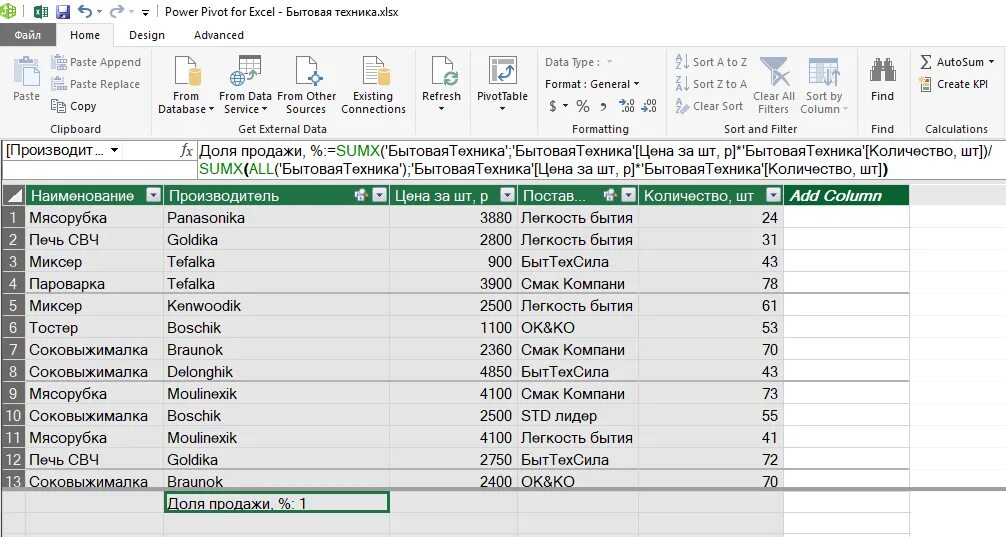Image resolution: width=1006 pixels, height=537 pixels.
Task: Click the From Other Sources icon
Action: [x=307, y=71]
